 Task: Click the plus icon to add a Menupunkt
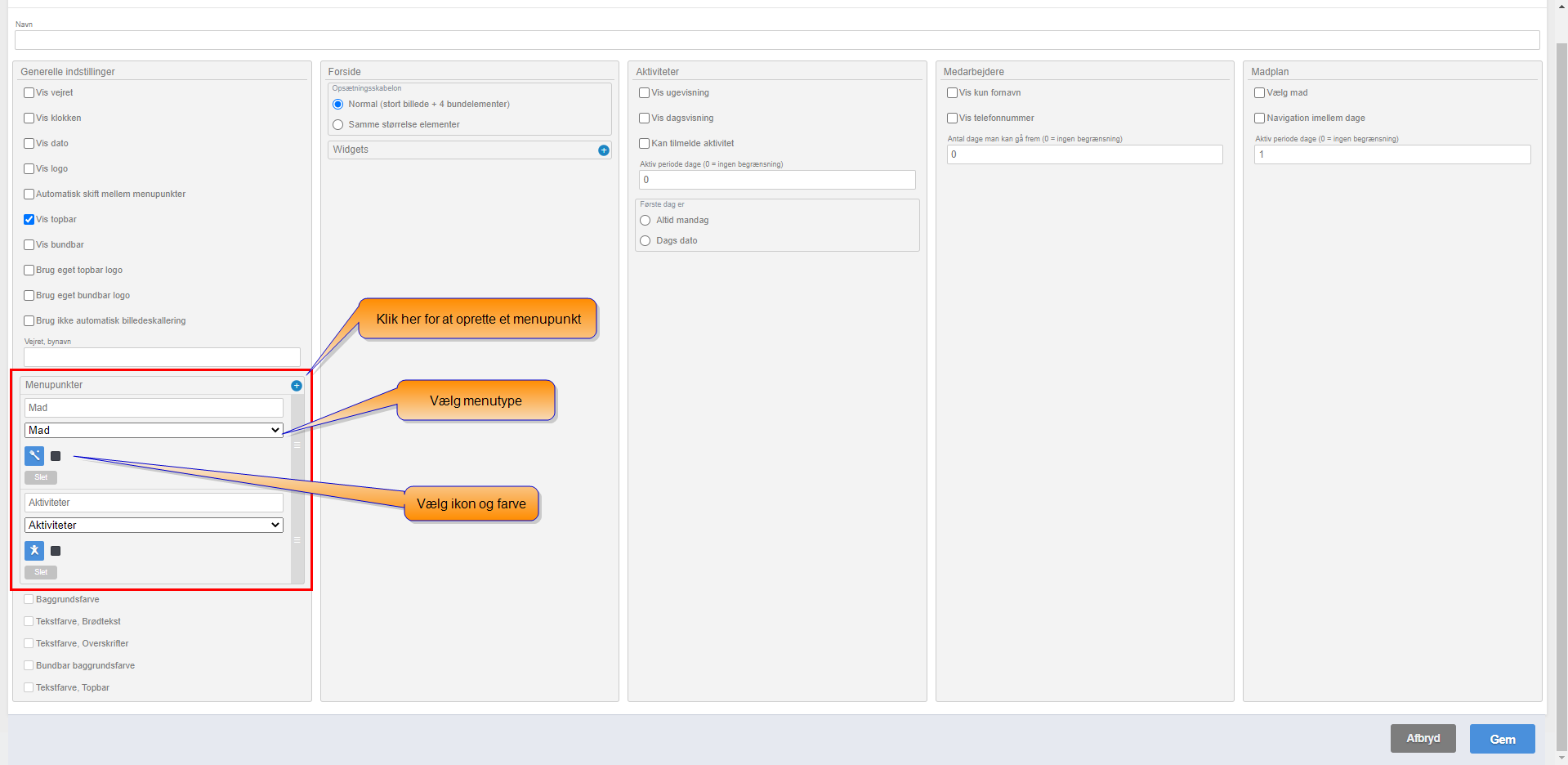pyautogui.click(x=297, y=386)
